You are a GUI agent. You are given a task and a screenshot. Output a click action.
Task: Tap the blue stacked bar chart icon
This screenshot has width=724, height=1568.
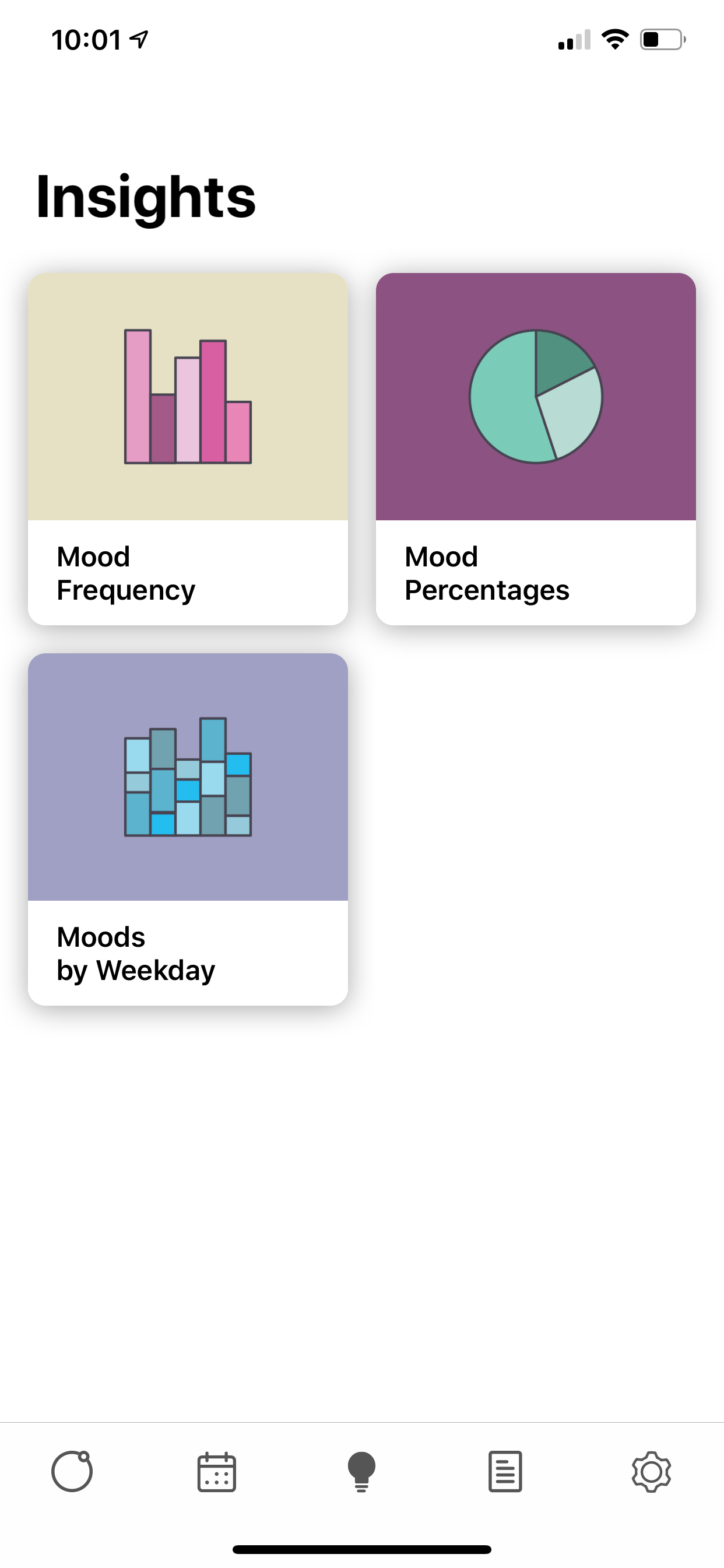(x=188, y=776)
